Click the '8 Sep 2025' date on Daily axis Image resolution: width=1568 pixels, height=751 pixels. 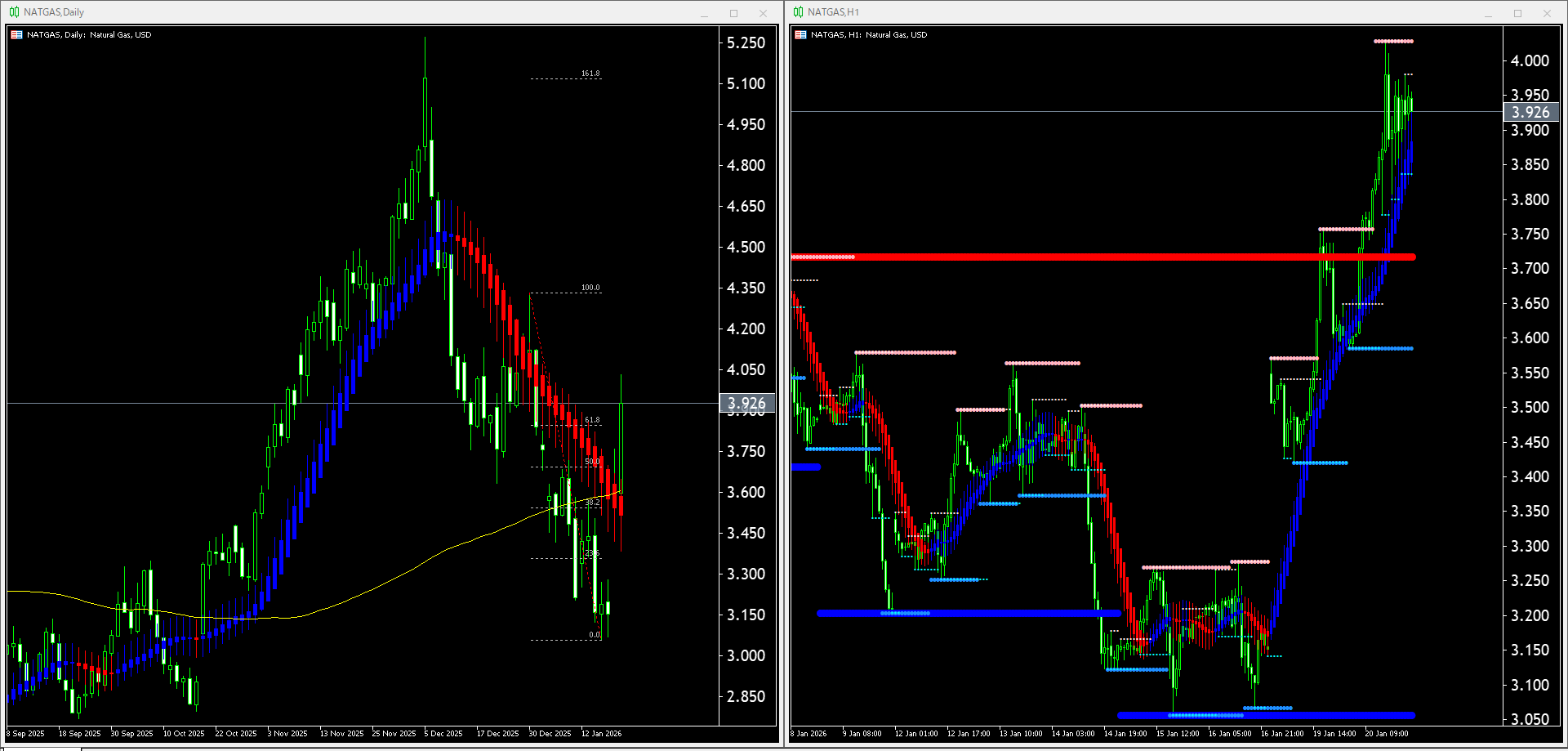click(26, 734)
